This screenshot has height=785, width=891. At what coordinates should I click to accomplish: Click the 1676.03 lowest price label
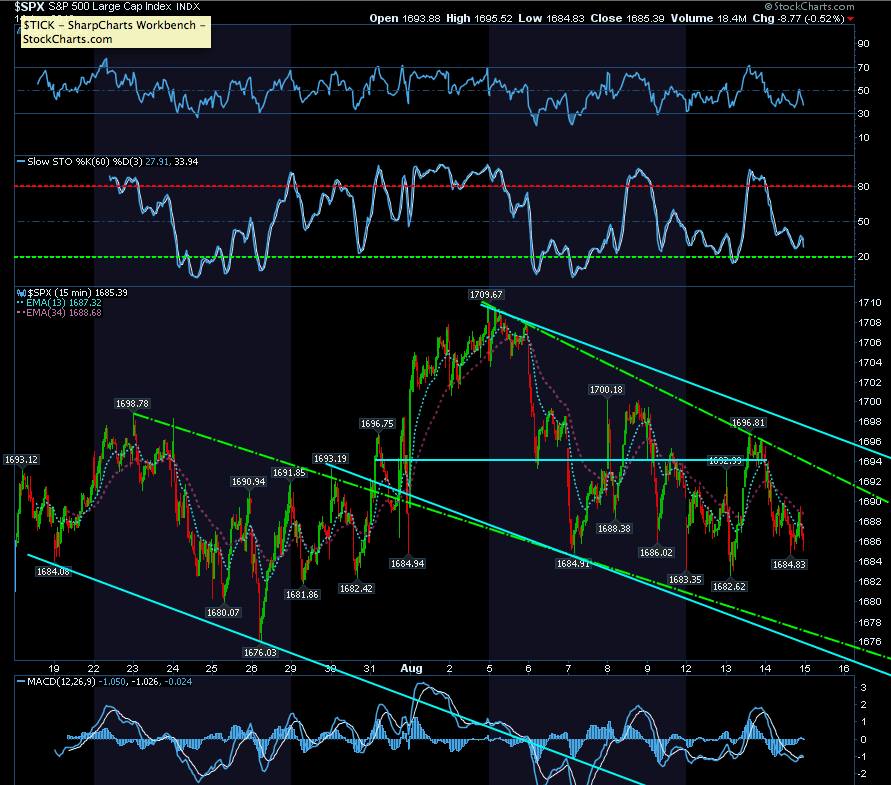pyautogui.click(x=260, y=653)
